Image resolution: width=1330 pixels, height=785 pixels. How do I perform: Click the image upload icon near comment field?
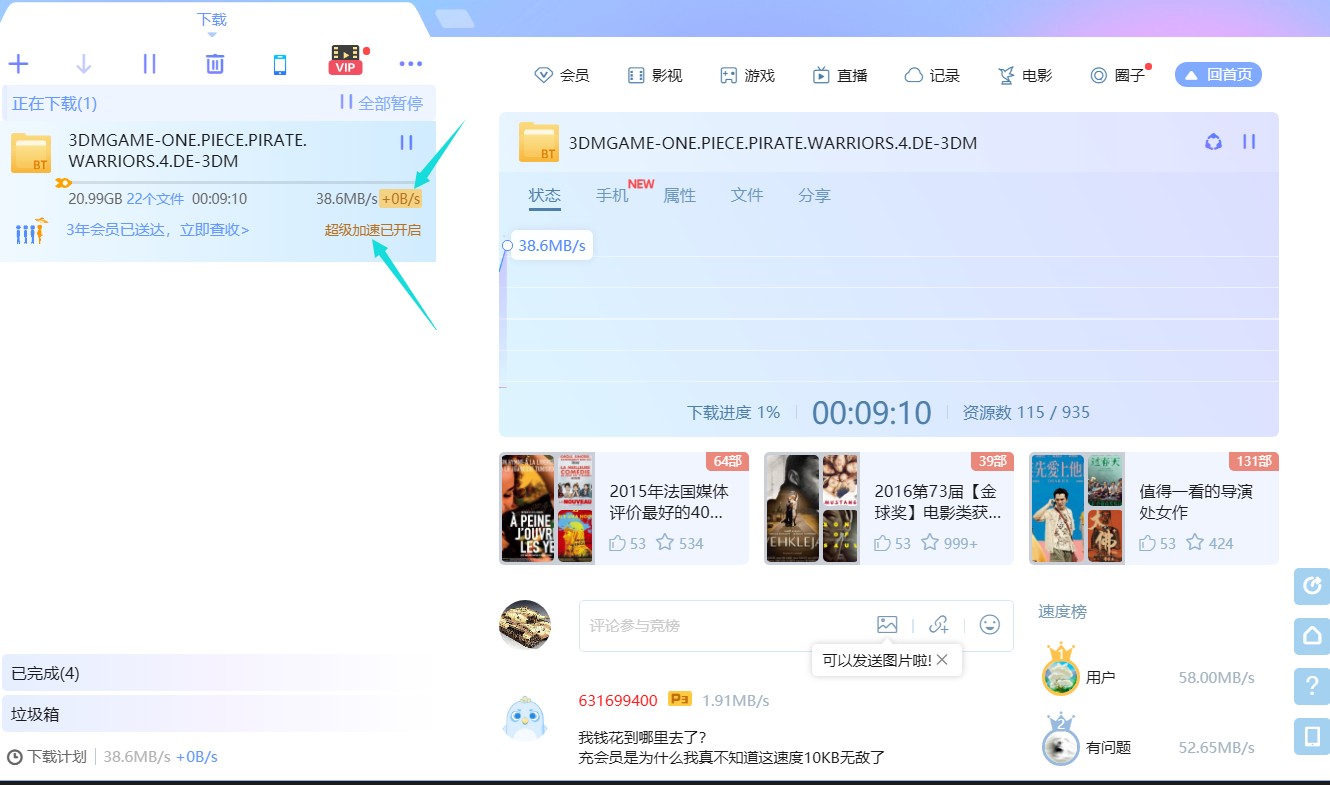tap(887, 624)
